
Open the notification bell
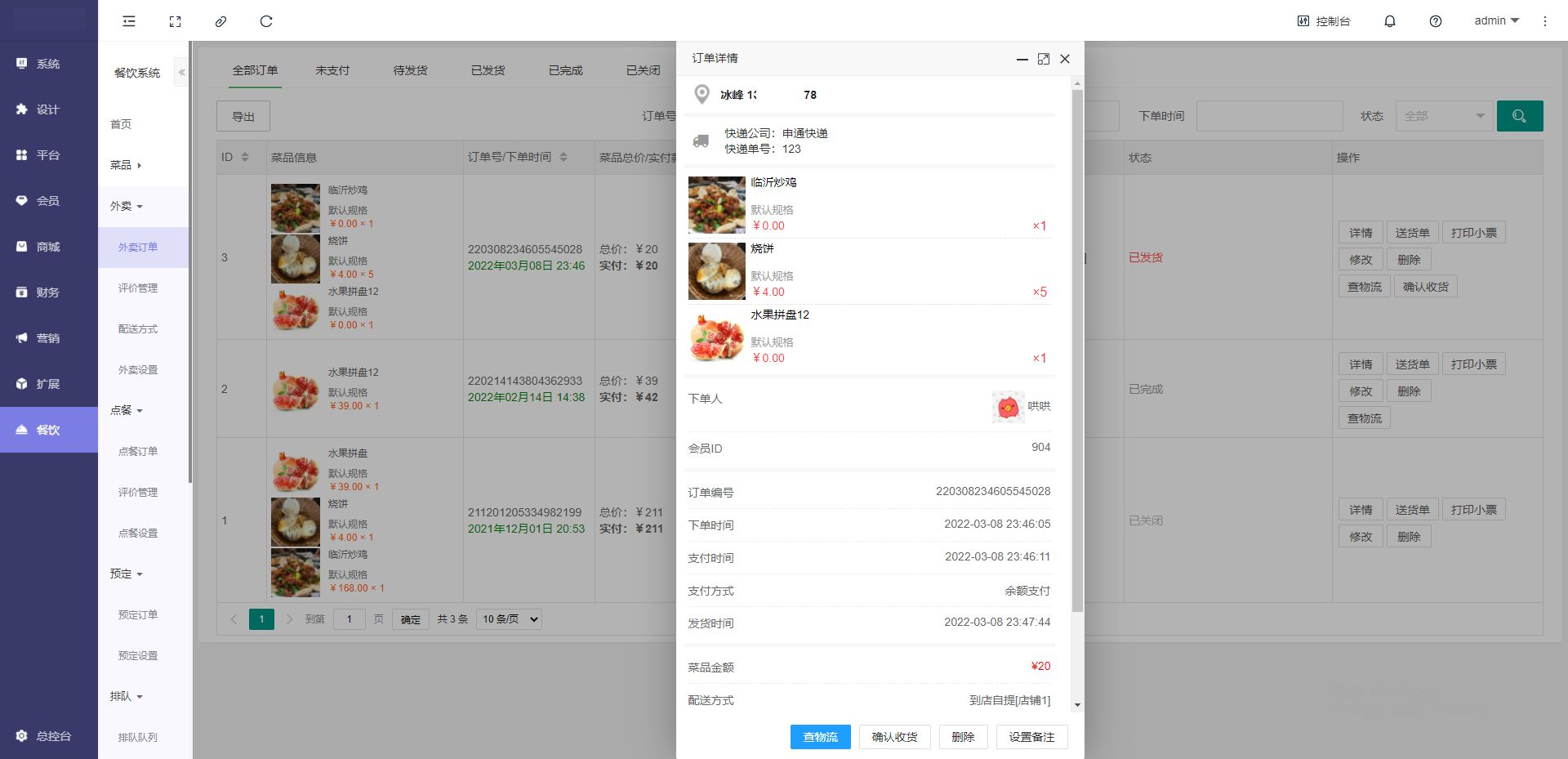tap(1389, 21)
